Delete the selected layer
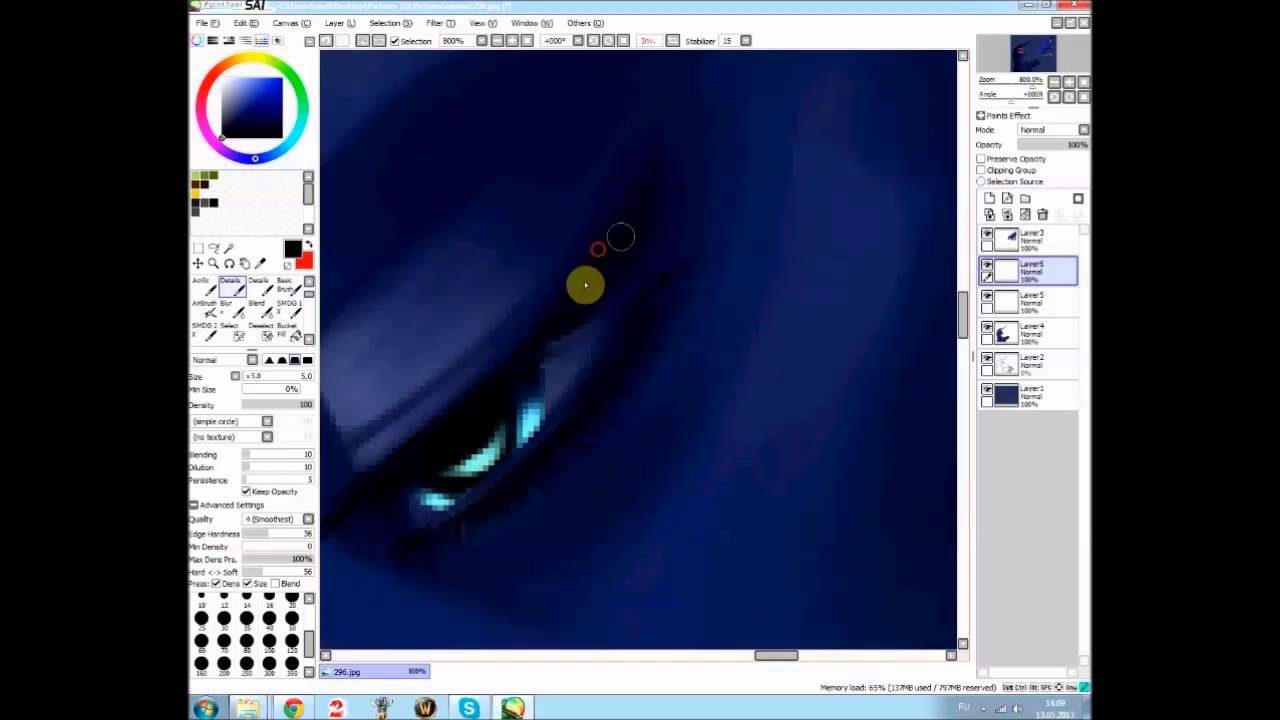The width and height of the screenshot is (1280, 720). [x=1043, y=214]
